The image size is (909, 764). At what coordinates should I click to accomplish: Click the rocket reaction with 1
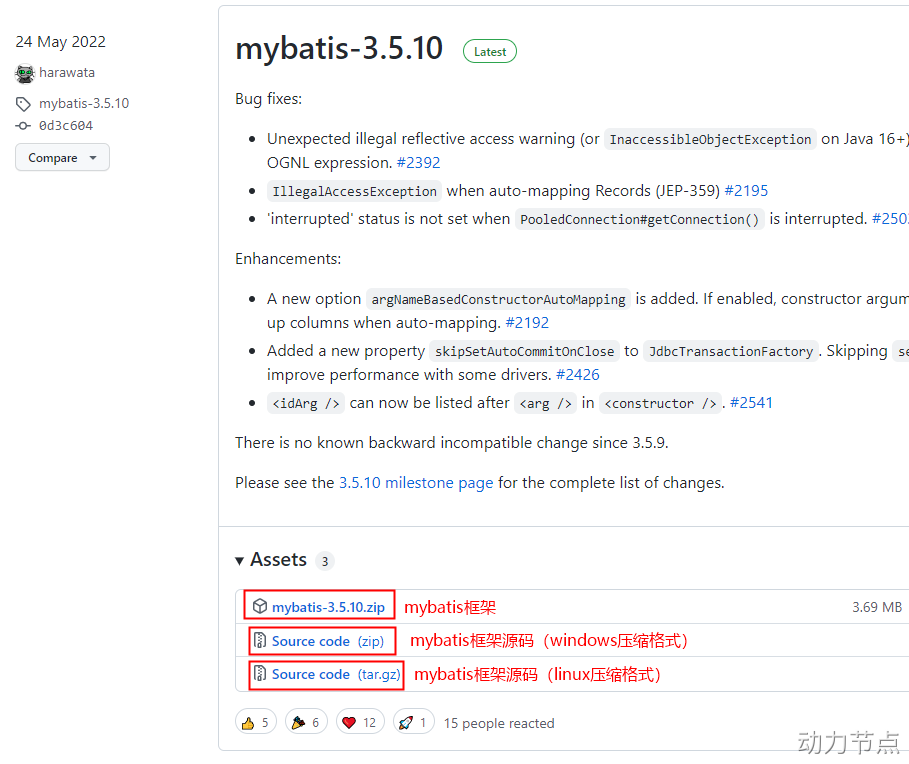click(413, 722)
